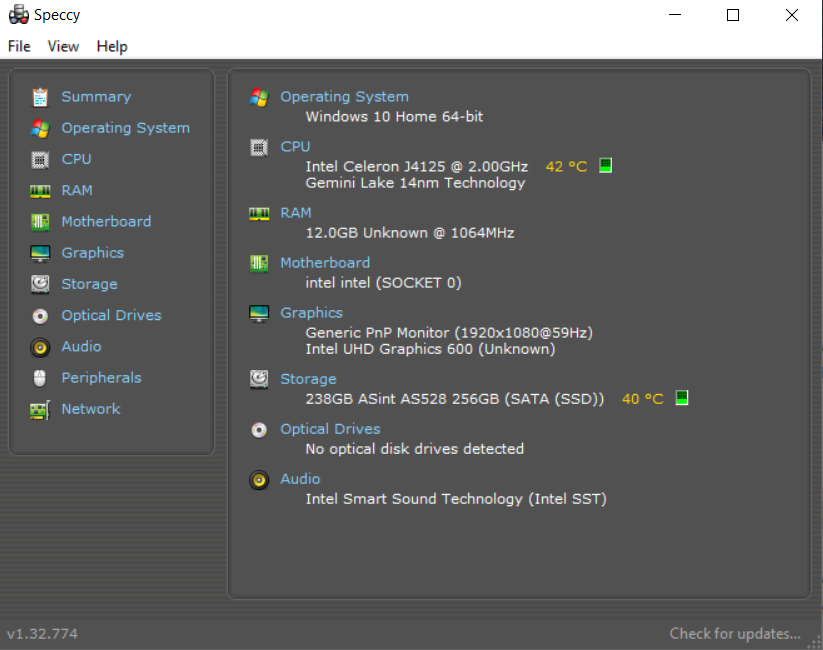Click the Intel Celeron J4125 @ 2.00GHz text

417,167
